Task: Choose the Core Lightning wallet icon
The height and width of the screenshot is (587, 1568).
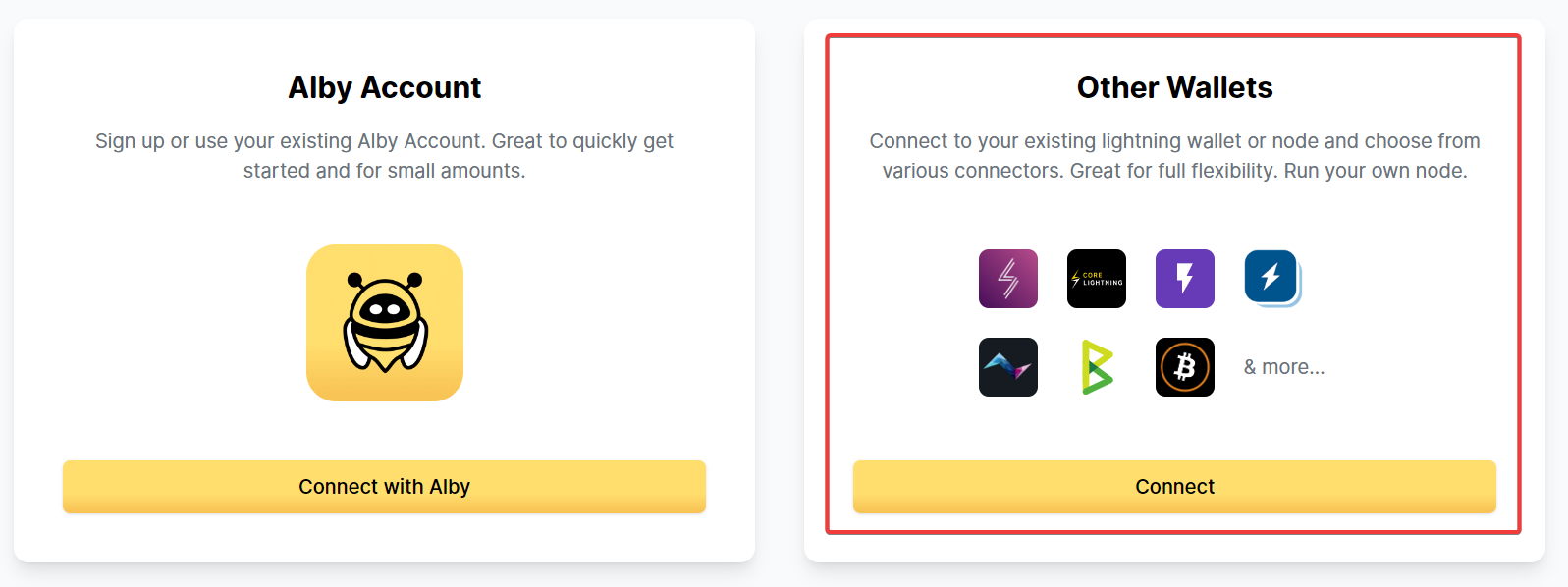Action: click(1096, 279)
